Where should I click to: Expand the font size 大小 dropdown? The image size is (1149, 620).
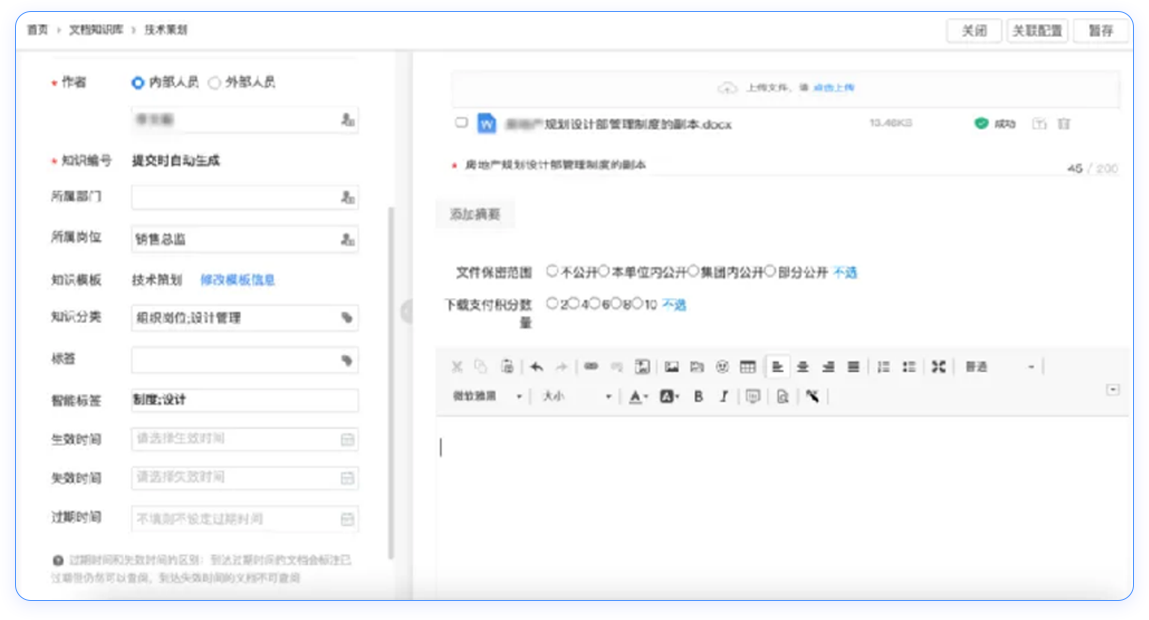[x=577, y=397]
